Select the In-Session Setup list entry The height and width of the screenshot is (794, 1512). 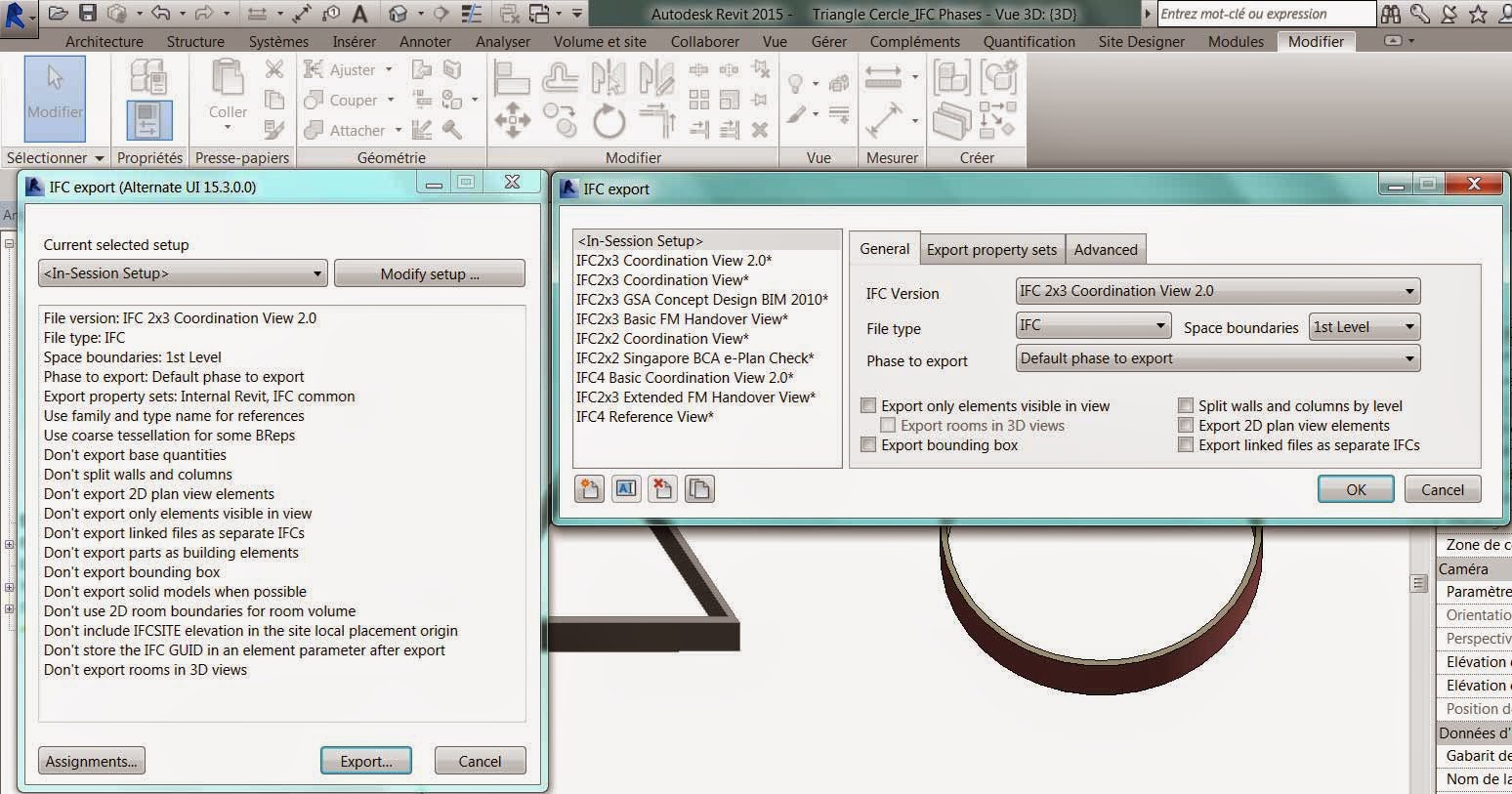[x=707, y=240]
